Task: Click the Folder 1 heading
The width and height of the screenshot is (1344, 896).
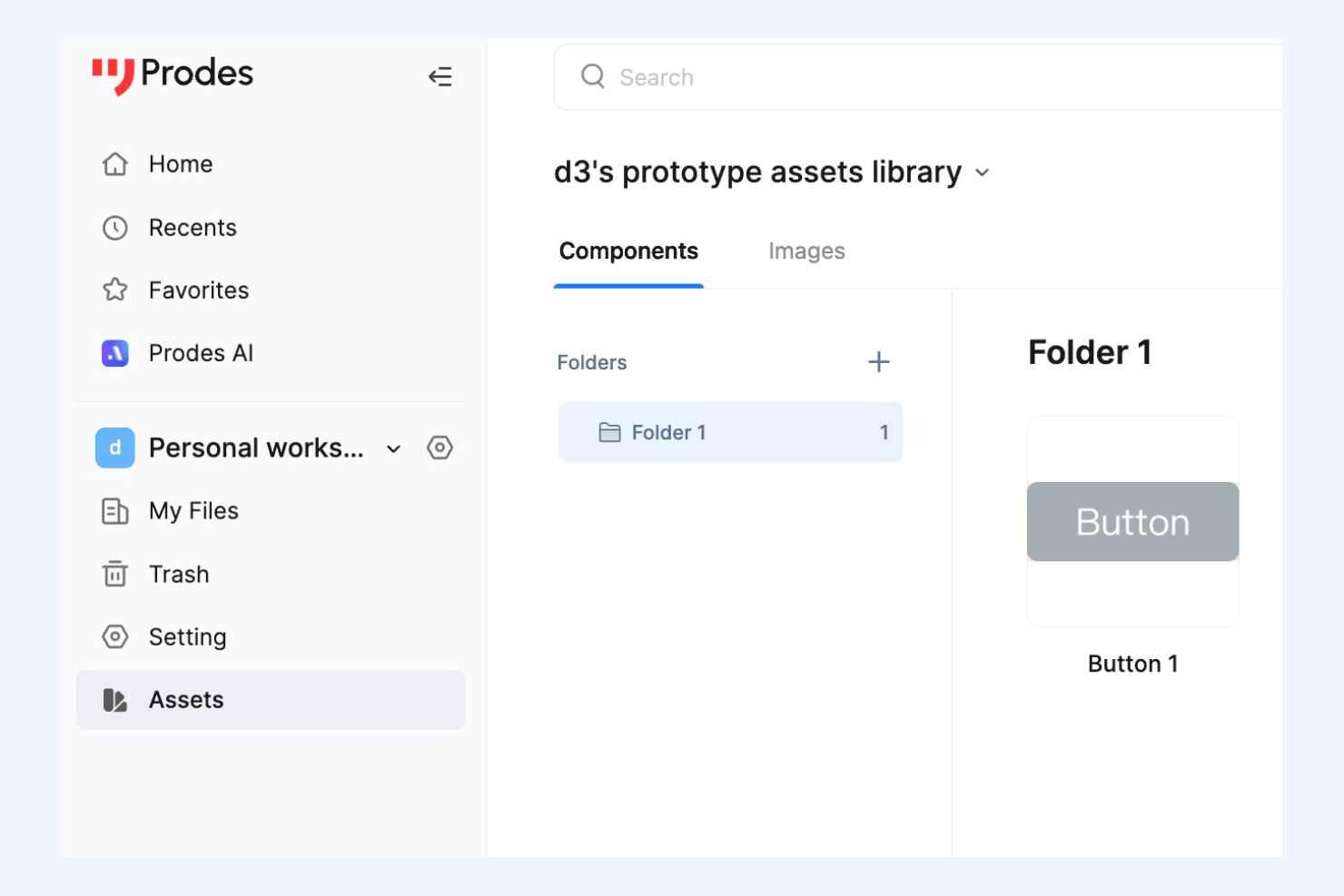Action: [1090, 352]
